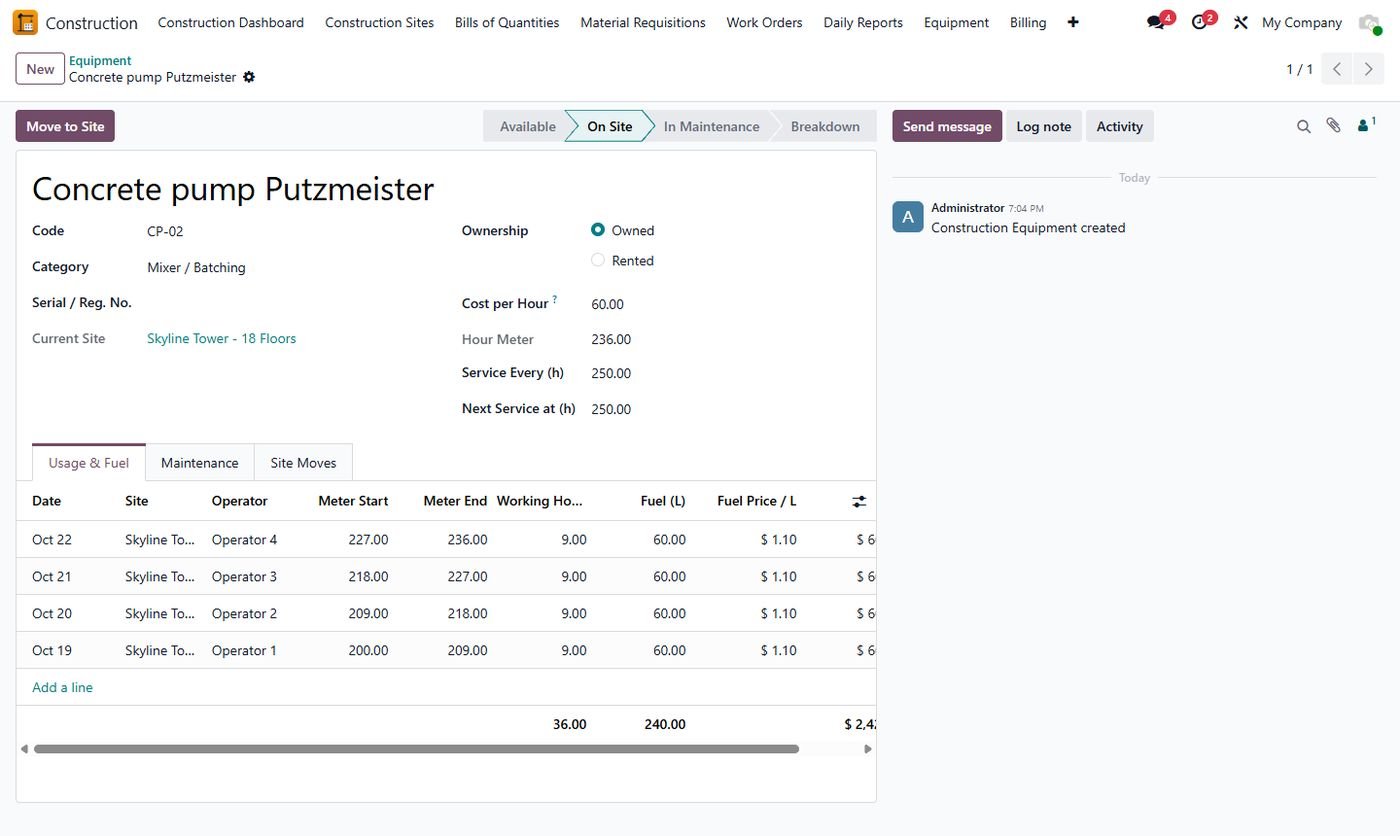Open the followers icon

pyautogui.click(x=1366, y=125)
